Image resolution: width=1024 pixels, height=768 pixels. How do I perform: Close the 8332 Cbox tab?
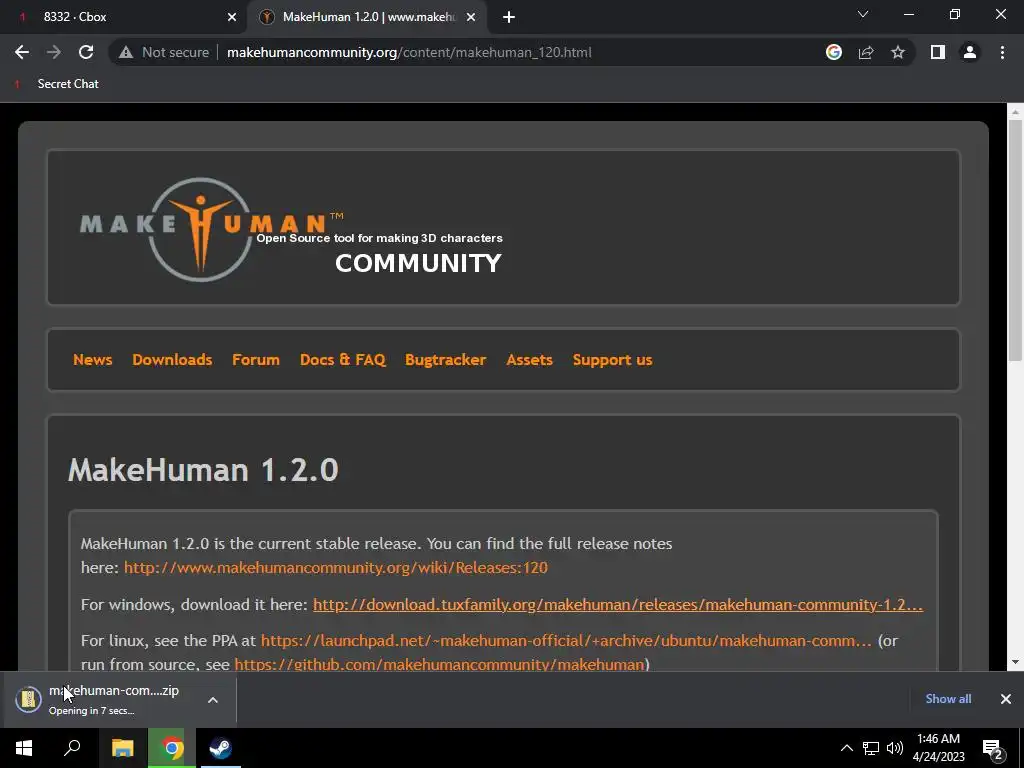232,17
